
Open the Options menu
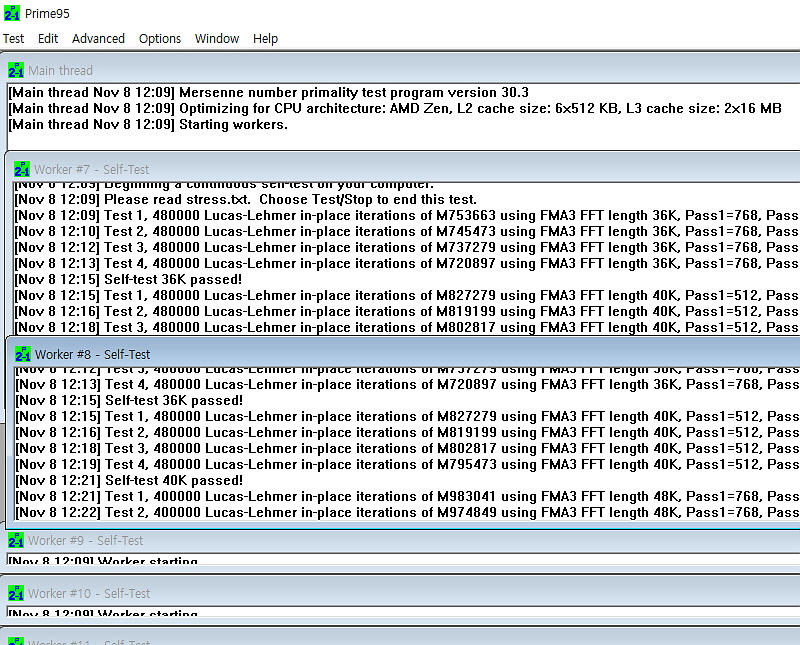pyautogui.click(x=160, y=39)
